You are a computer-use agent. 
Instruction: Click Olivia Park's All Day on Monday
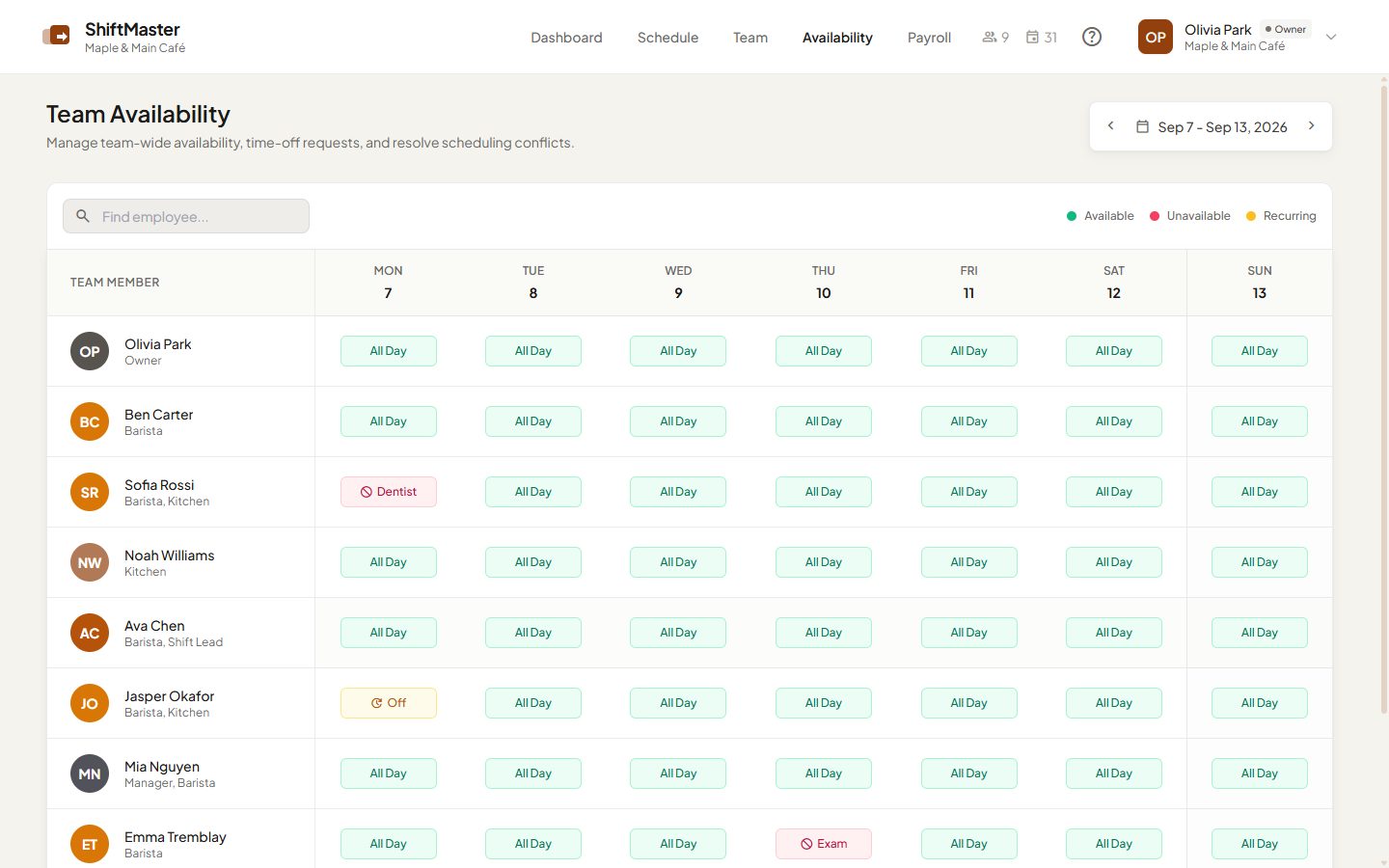click(x=389, y=351)
